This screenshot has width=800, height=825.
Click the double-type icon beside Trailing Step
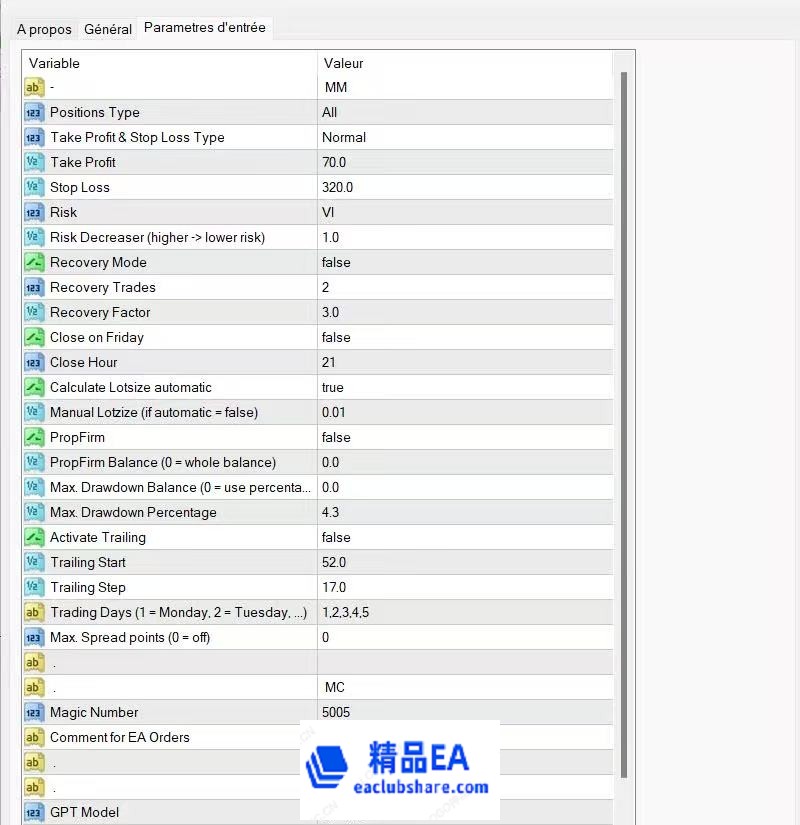[34, 588]
